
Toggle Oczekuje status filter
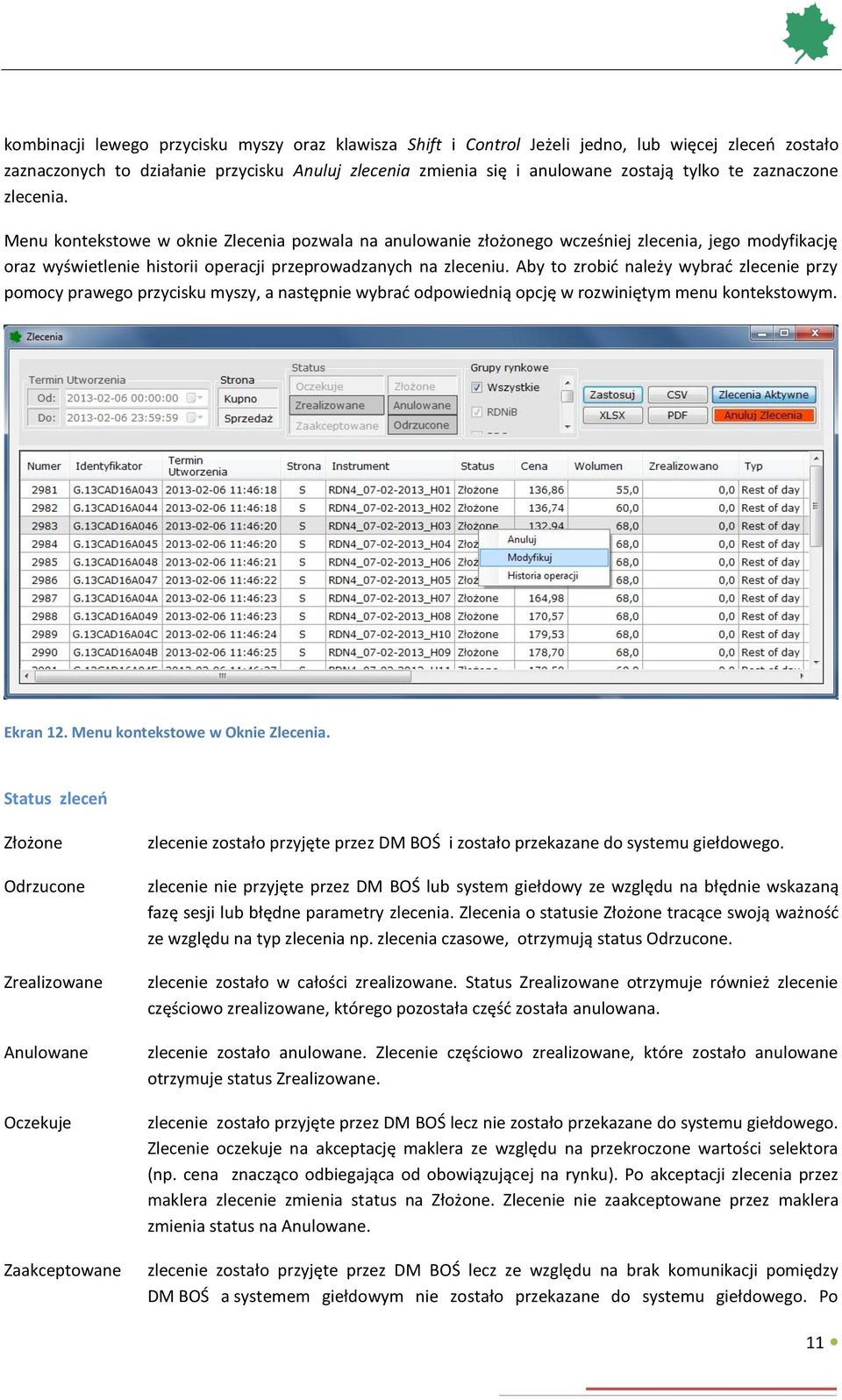pyautogui.click(x=337, y=387)
